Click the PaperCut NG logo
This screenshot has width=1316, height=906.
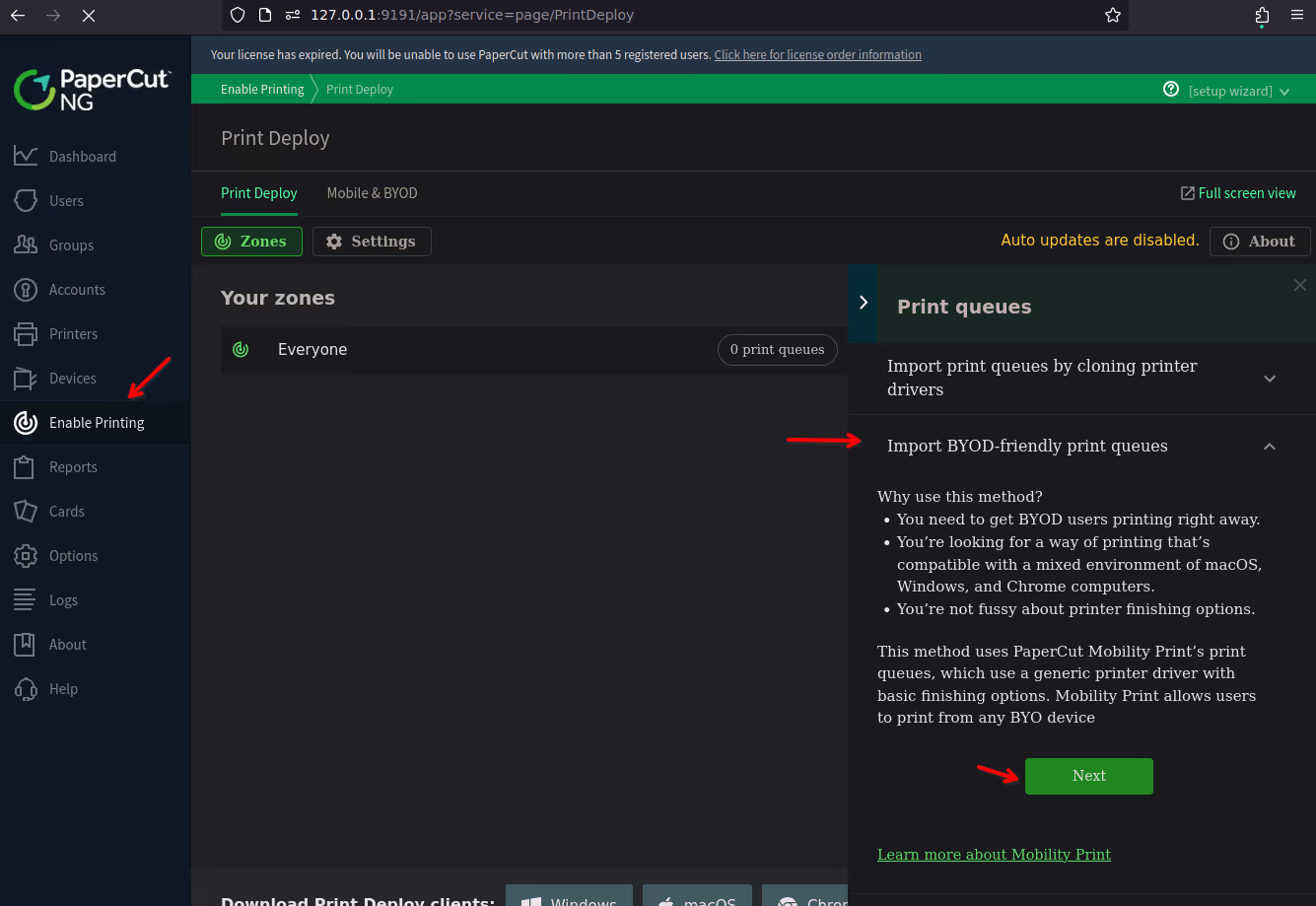(93, 89)
